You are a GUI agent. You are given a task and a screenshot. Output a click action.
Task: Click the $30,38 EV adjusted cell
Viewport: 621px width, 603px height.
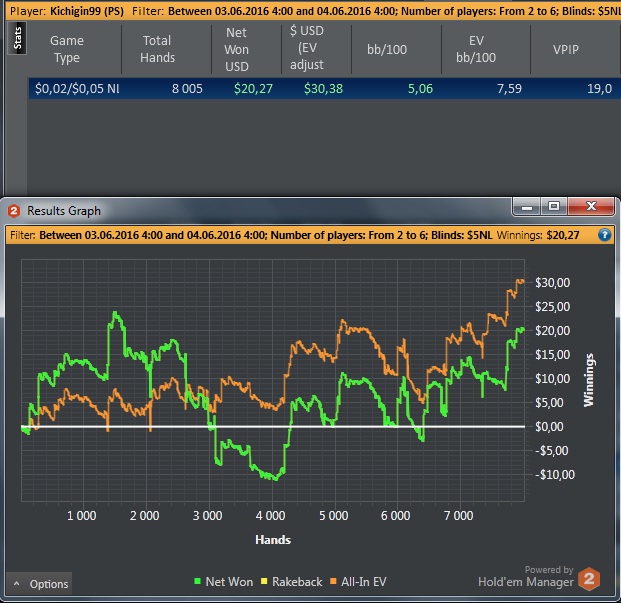pyautogui.click(x=324, y=88)
